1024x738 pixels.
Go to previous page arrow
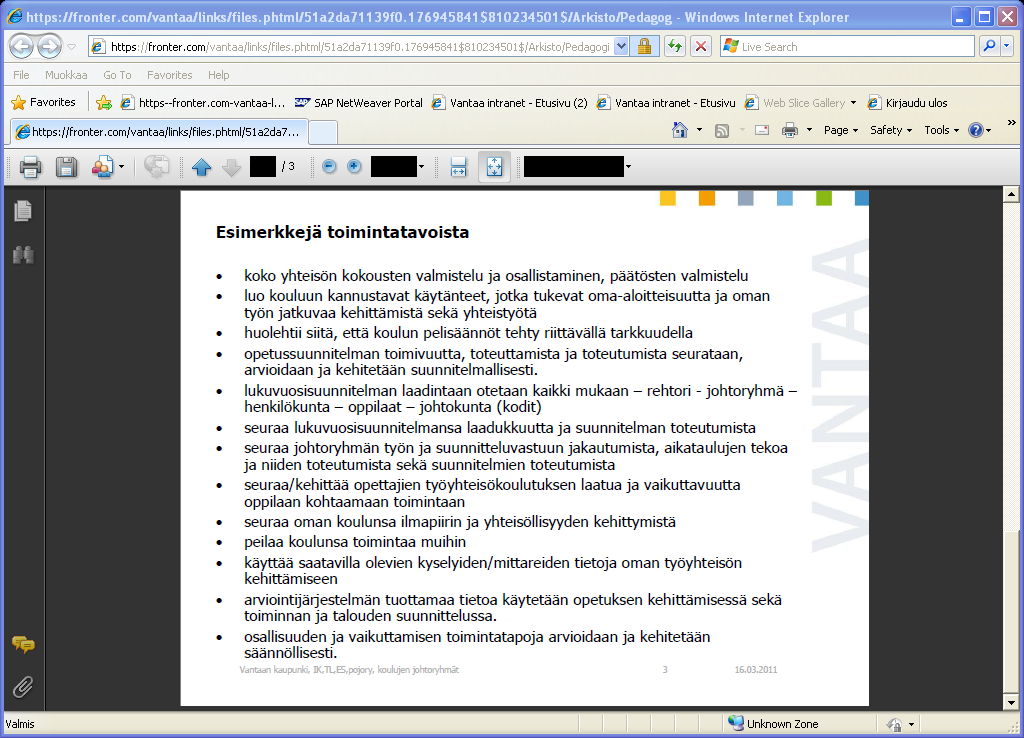pos(201,167)
